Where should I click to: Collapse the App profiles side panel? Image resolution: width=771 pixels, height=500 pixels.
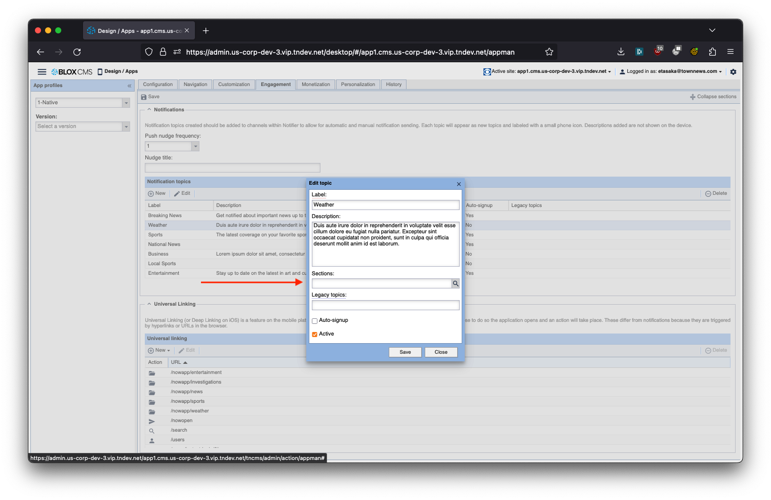(x=129, y=86)
